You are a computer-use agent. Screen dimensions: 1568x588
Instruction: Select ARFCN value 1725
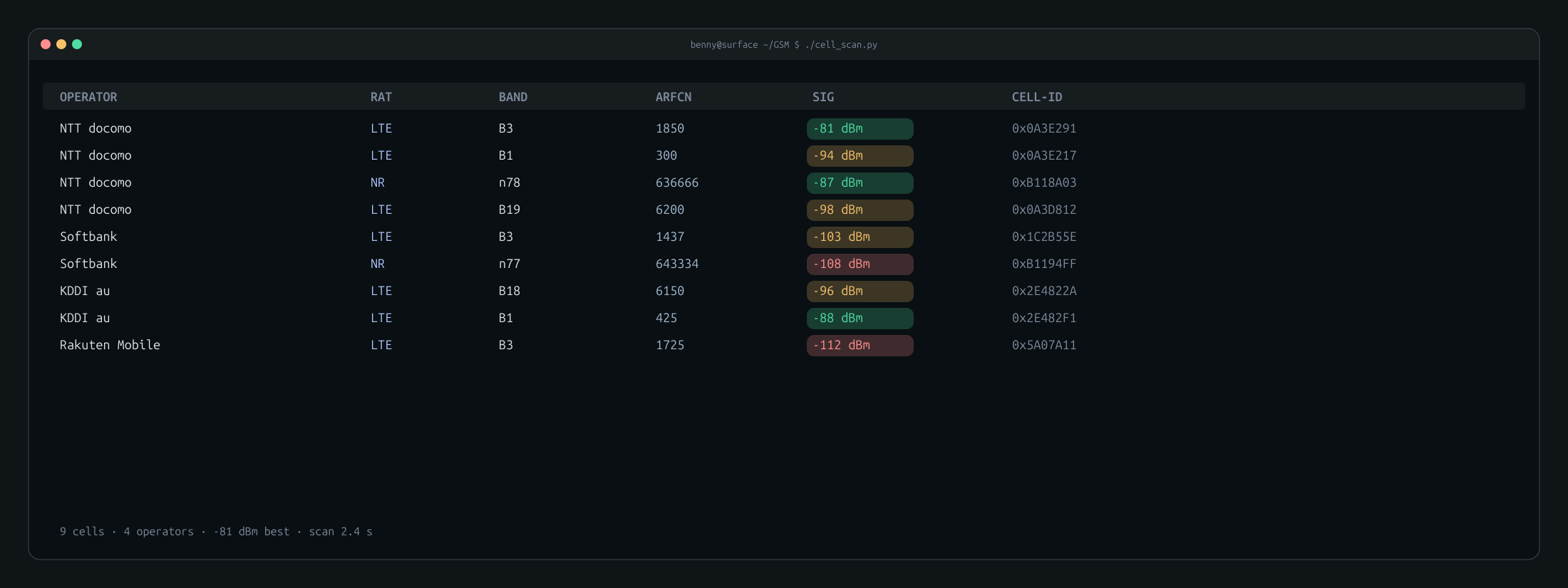[670, 345]
